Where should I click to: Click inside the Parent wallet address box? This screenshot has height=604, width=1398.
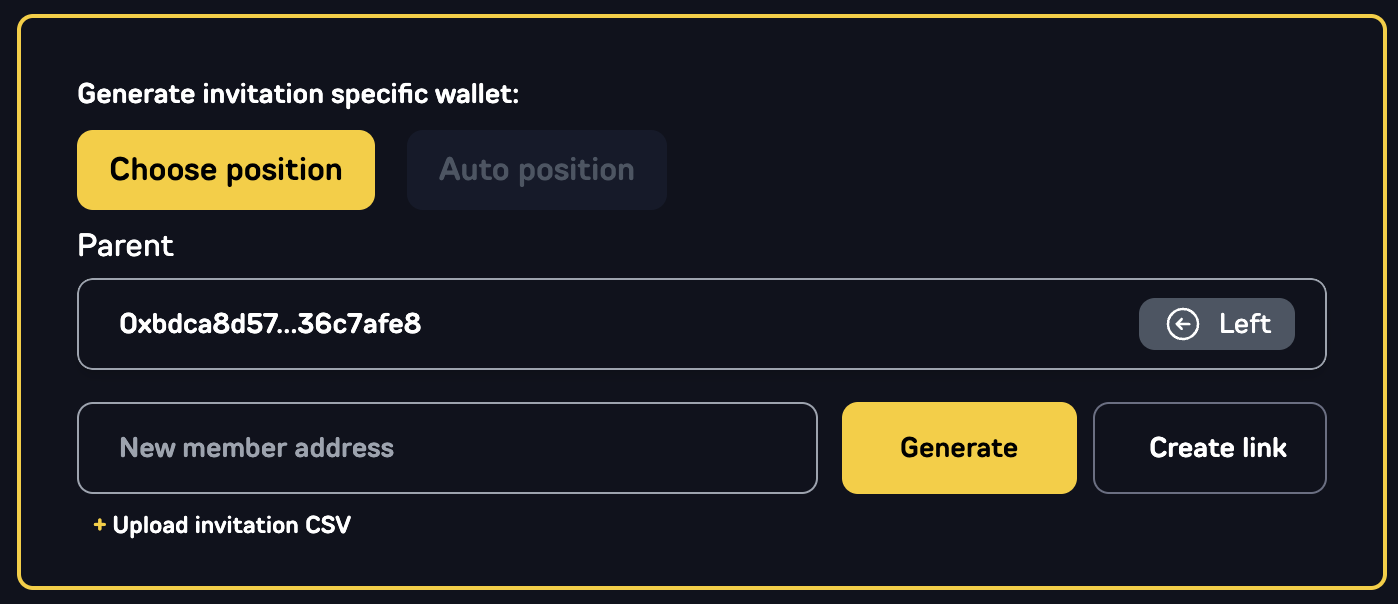(700, 324)
